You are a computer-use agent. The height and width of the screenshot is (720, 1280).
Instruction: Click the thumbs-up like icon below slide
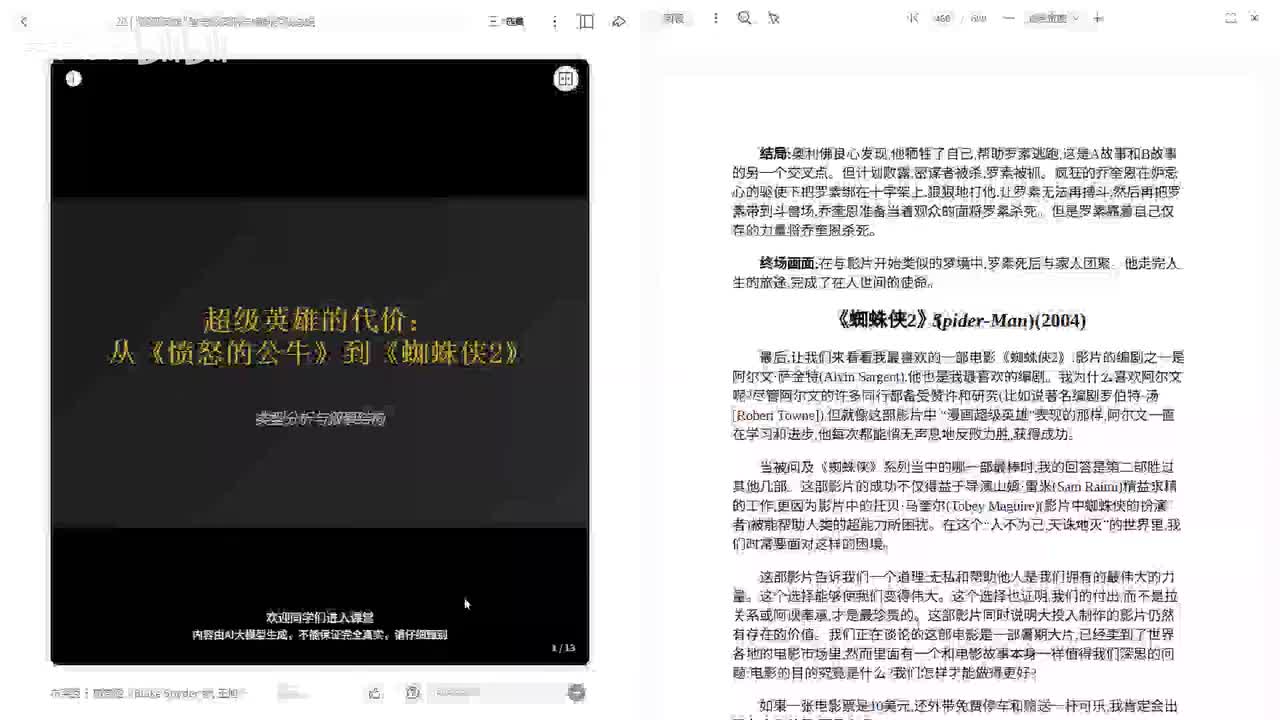[375, 692]
